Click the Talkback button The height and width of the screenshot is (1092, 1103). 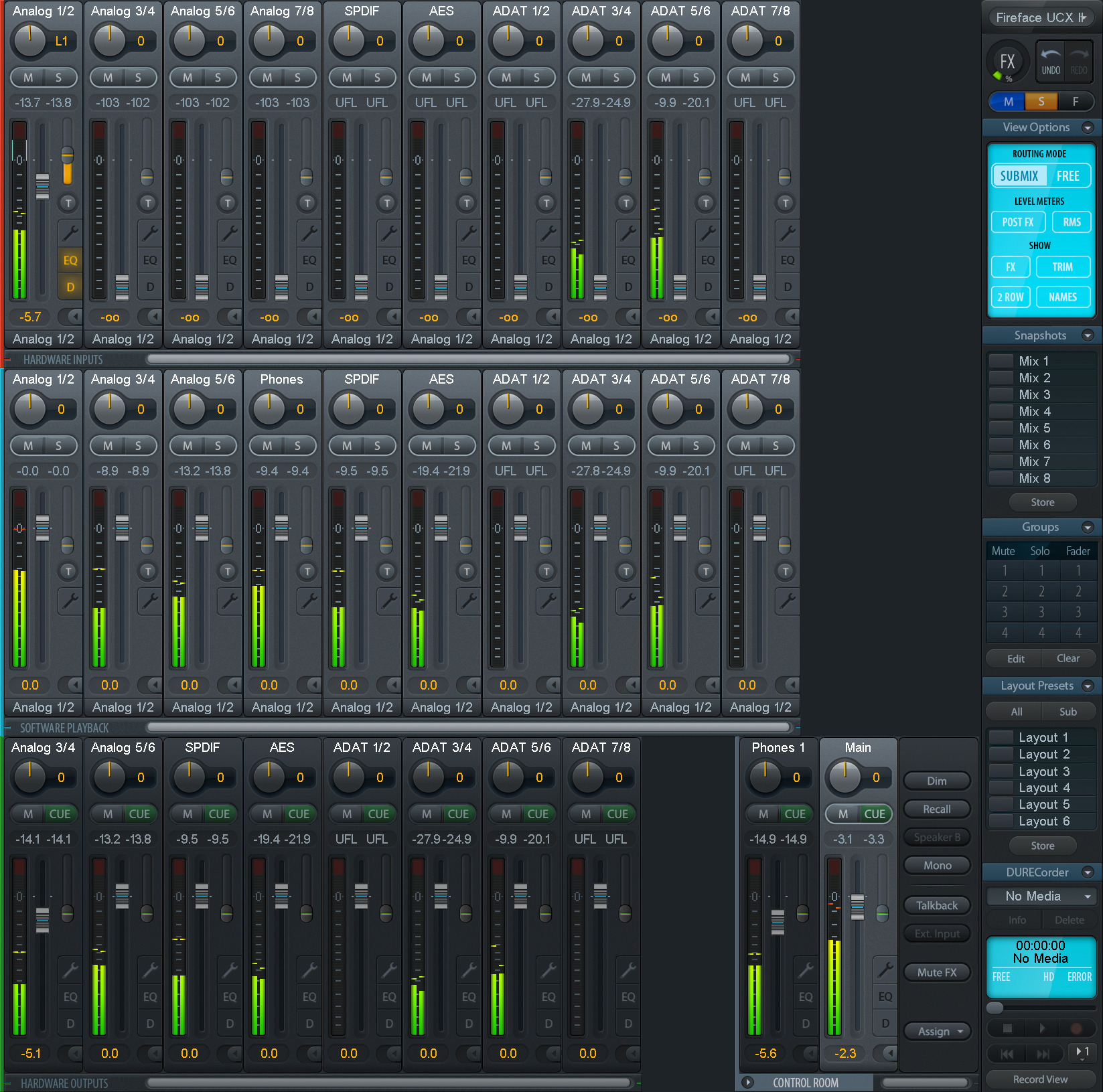pyautogui.click(x=937, y=906)
